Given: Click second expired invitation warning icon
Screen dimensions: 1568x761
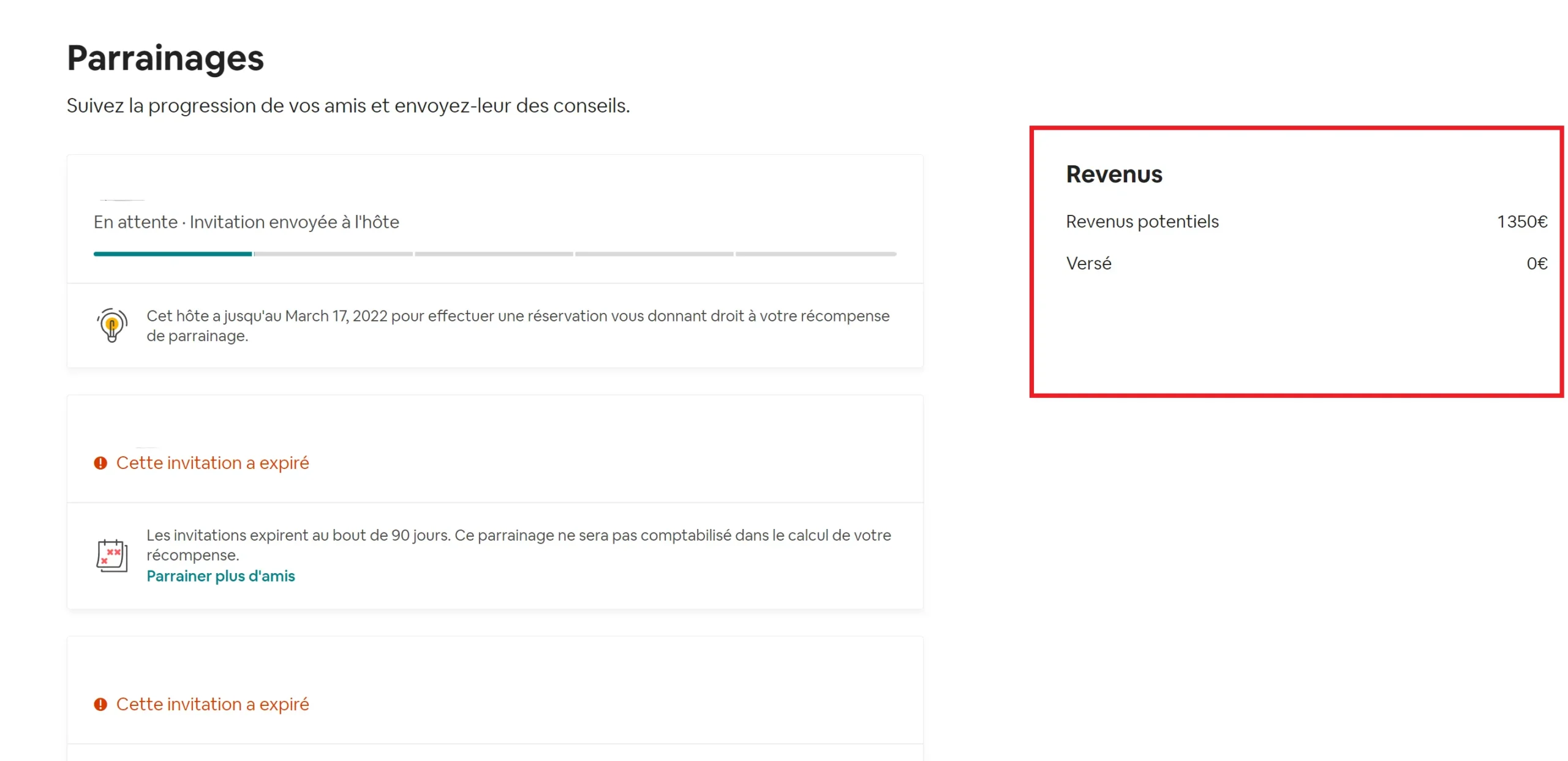Looking at the screenshot, I should [100, 705].
